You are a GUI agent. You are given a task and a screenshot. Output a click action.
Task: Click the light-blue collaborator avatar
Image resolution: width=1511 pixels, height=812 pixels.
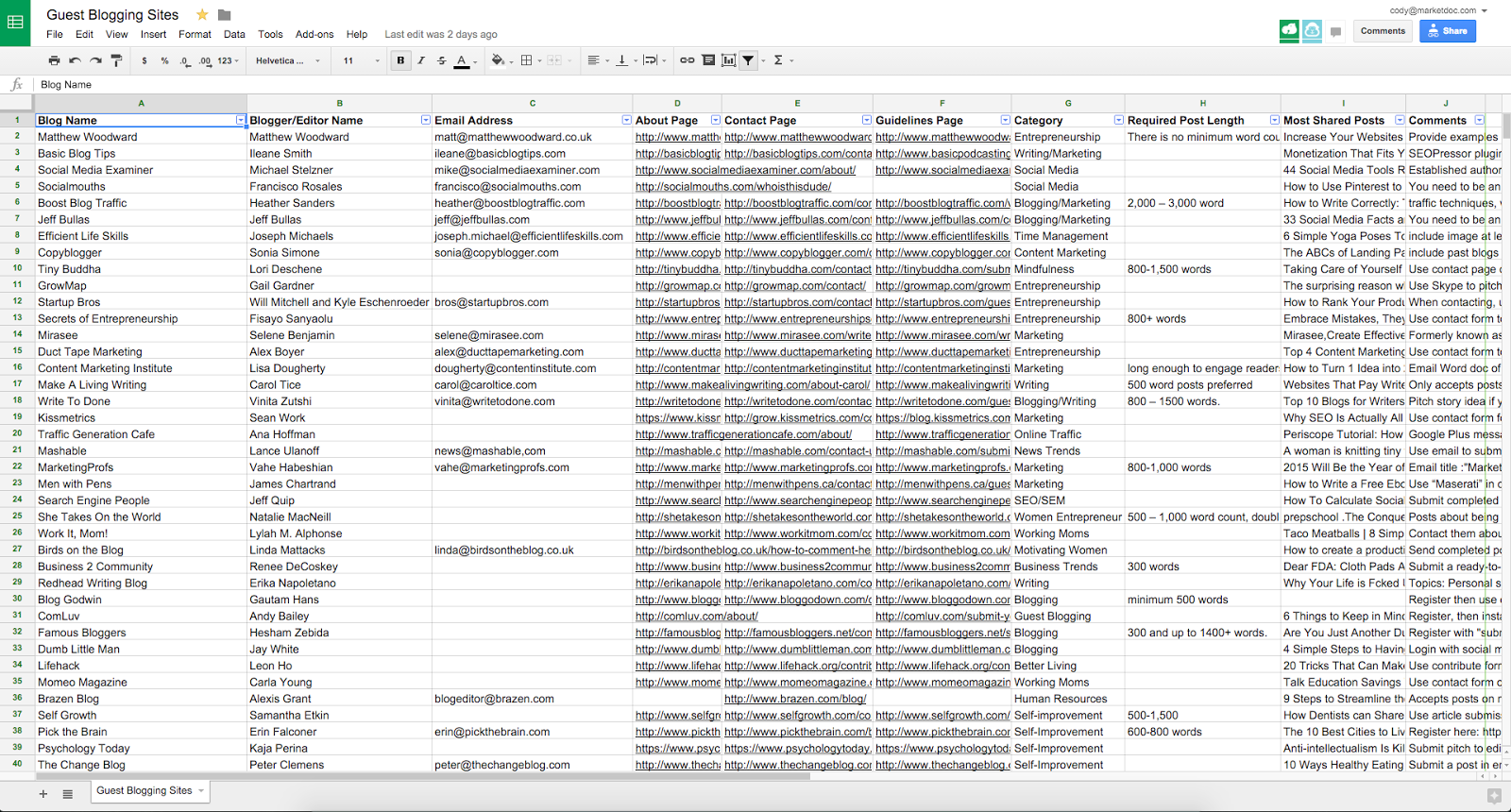[x=1313, y=31]
